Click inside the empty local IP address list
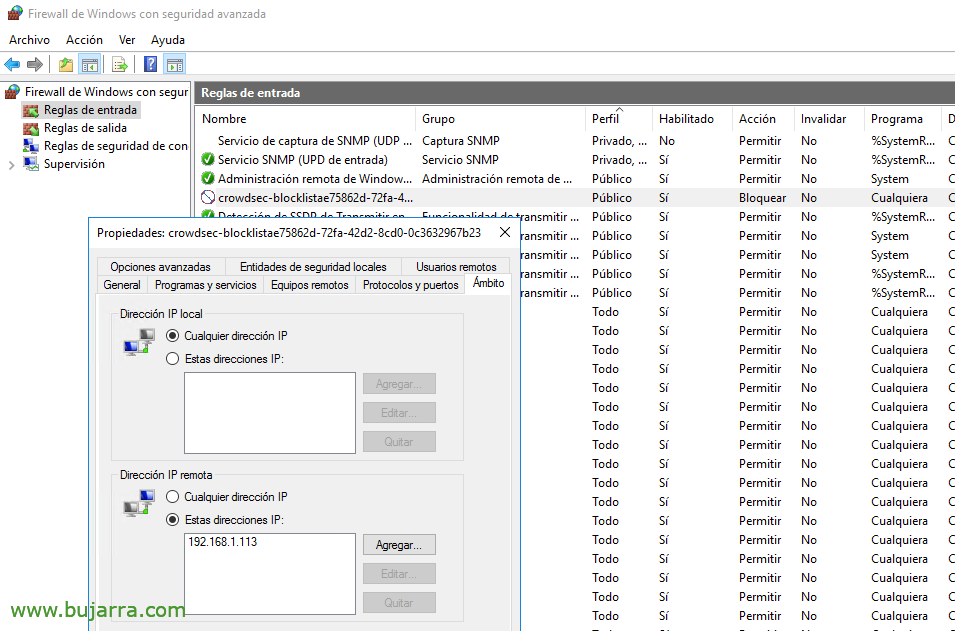The height and width of the screenshot is (631, 955). [x=270, y=413]
